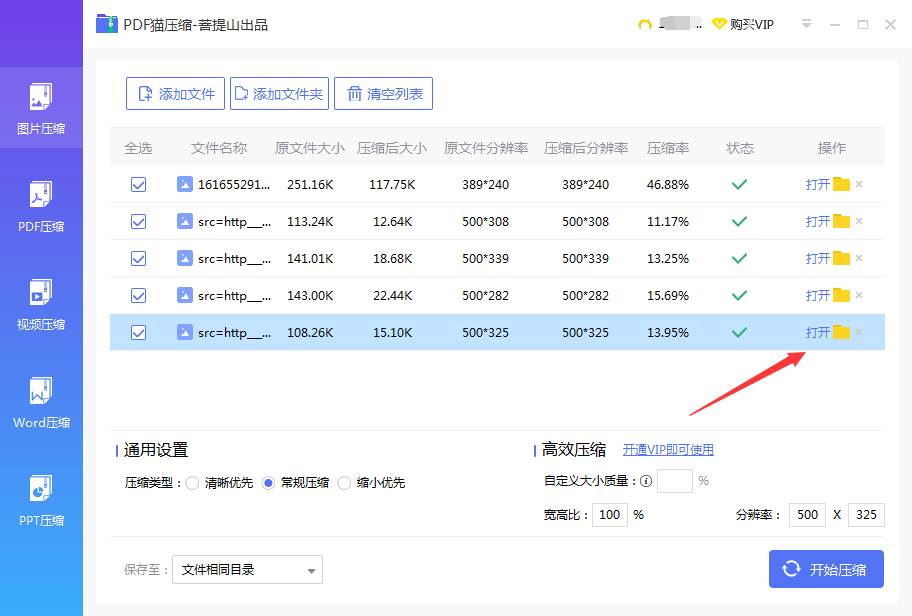This screenshot has height=616, width=912.
Task: Switch to PPT压缩 in the sidebar
Action: coord(41,500)
